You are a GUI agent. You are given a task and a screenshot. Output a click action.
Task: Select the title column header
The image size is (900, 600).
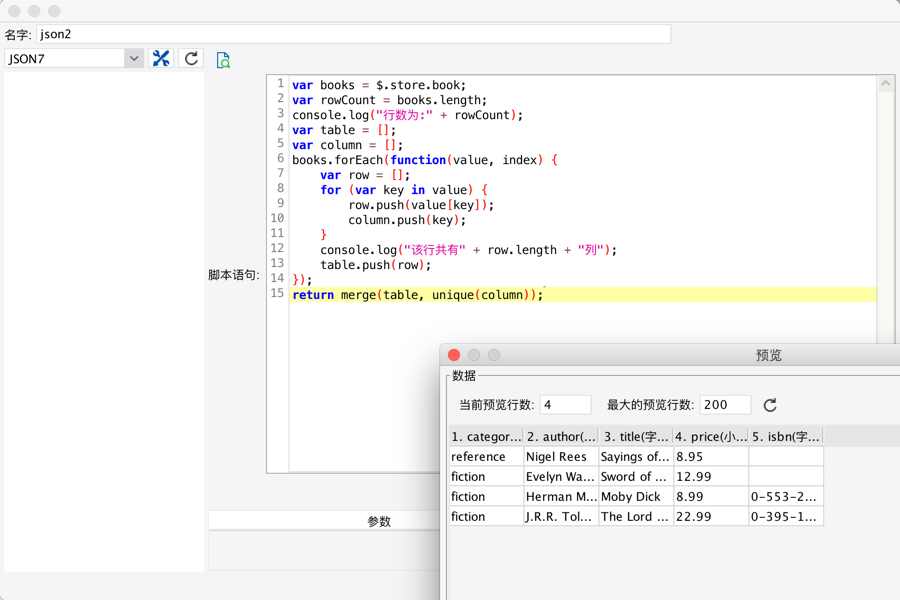635,436
